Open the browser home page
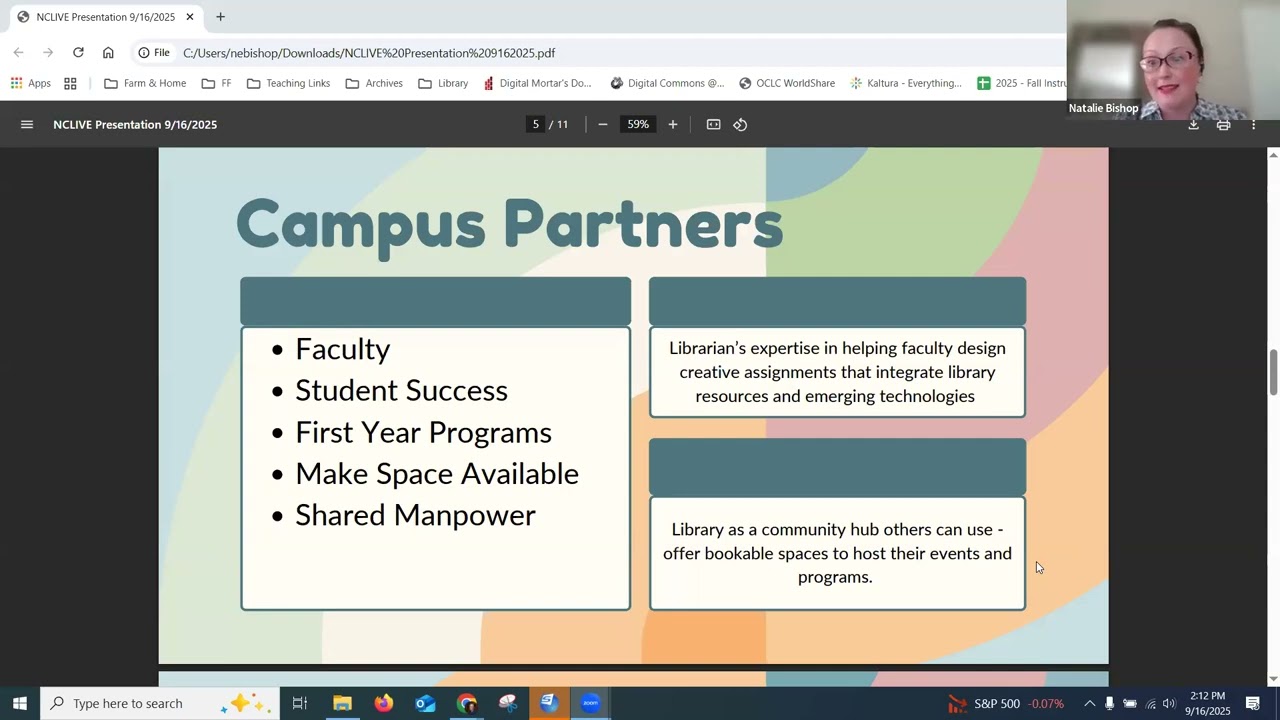 tap(108, 53)
